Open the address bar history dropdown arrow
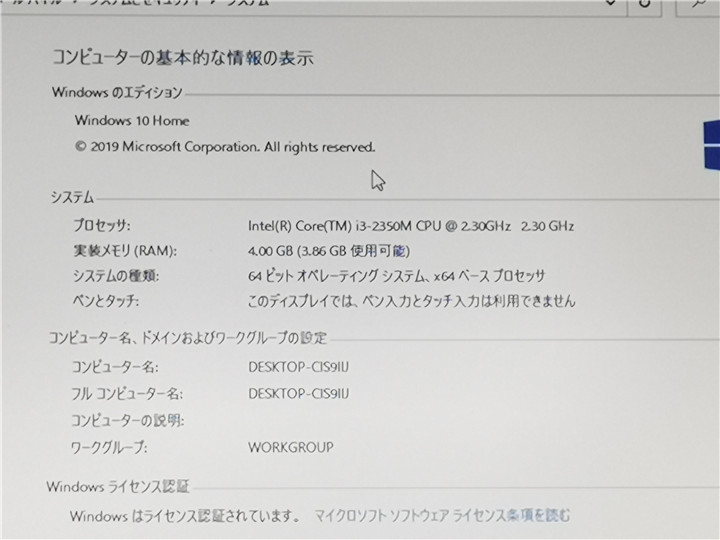The height and width of the screenshot is (540, 720). (610, 3)
